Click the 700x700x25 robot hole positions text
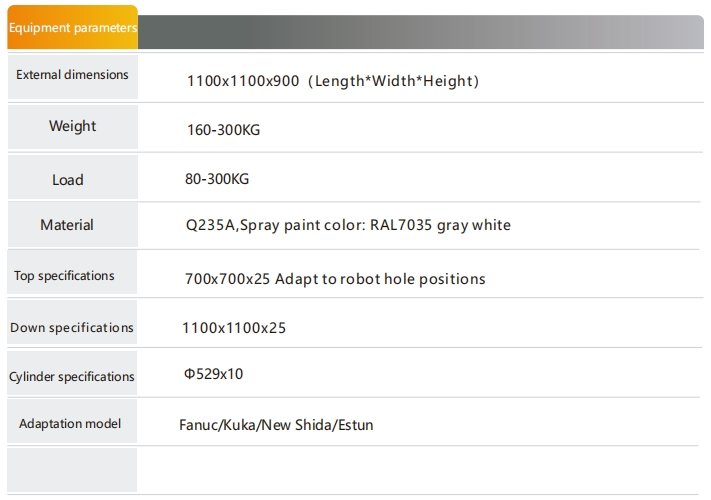 [x=335, y=279]
